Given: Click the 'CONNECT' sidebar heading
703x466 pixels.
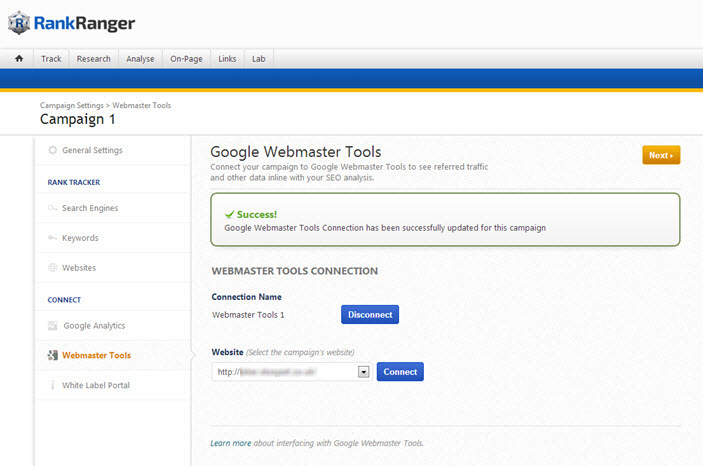Looking at the screenshot, I should click(x=64, y=300).
